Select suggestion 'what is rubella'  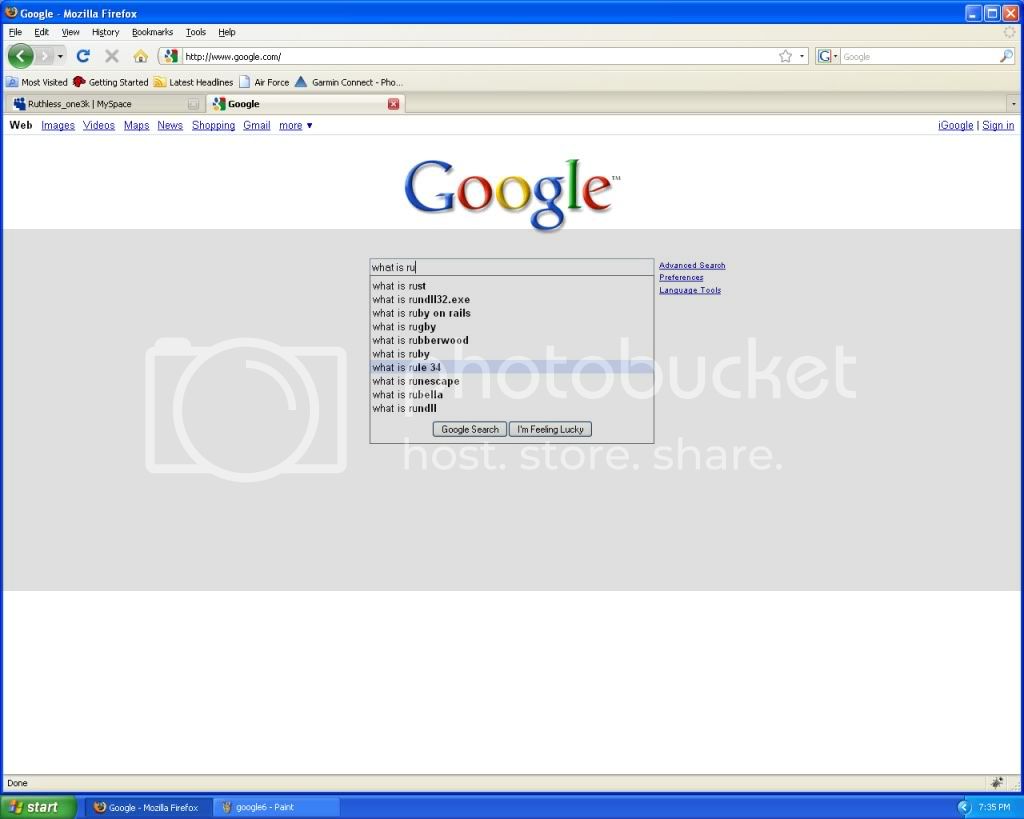511,395
